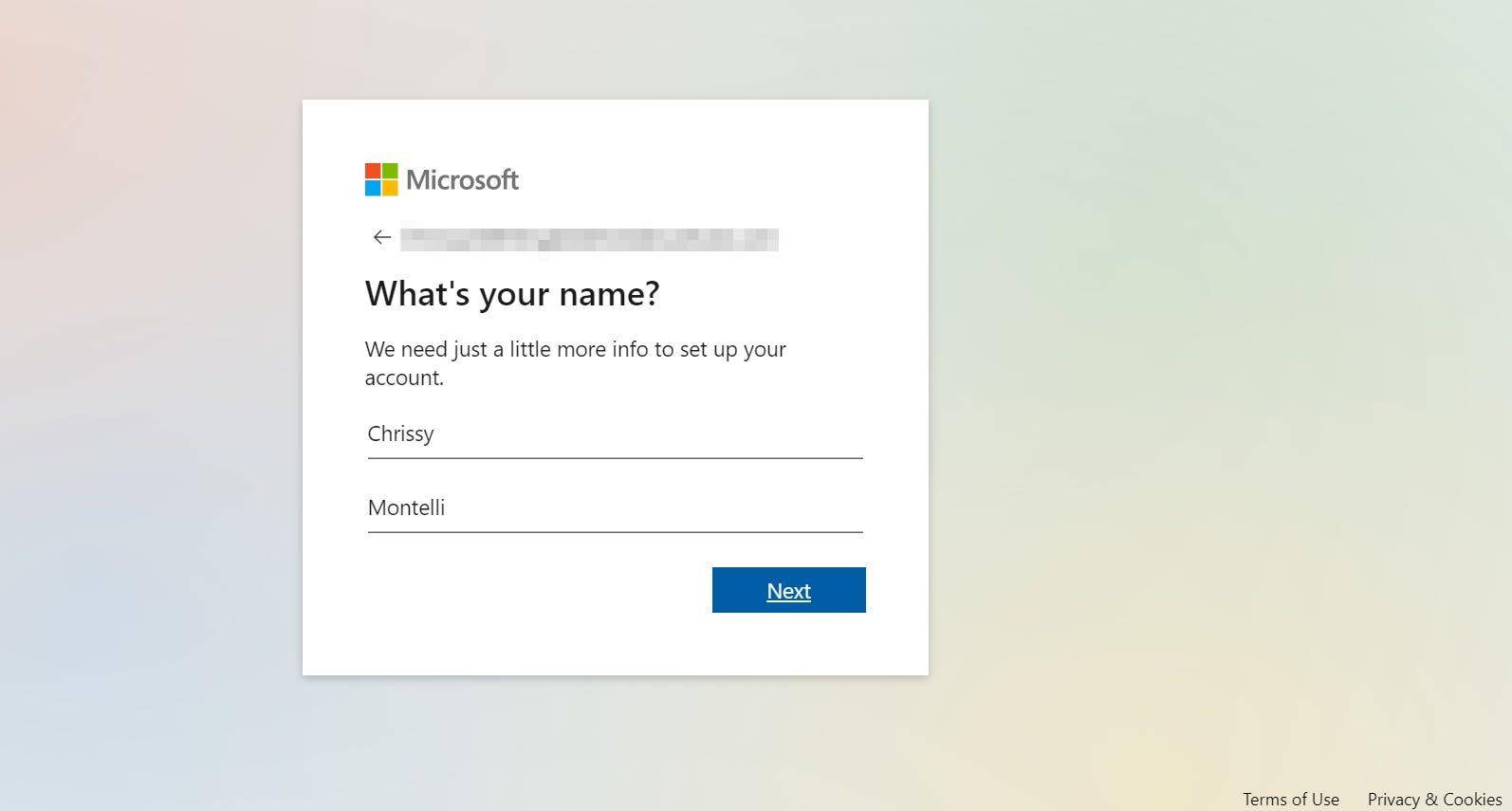
Task: Click the Next button
Action: tap(788, 590)
